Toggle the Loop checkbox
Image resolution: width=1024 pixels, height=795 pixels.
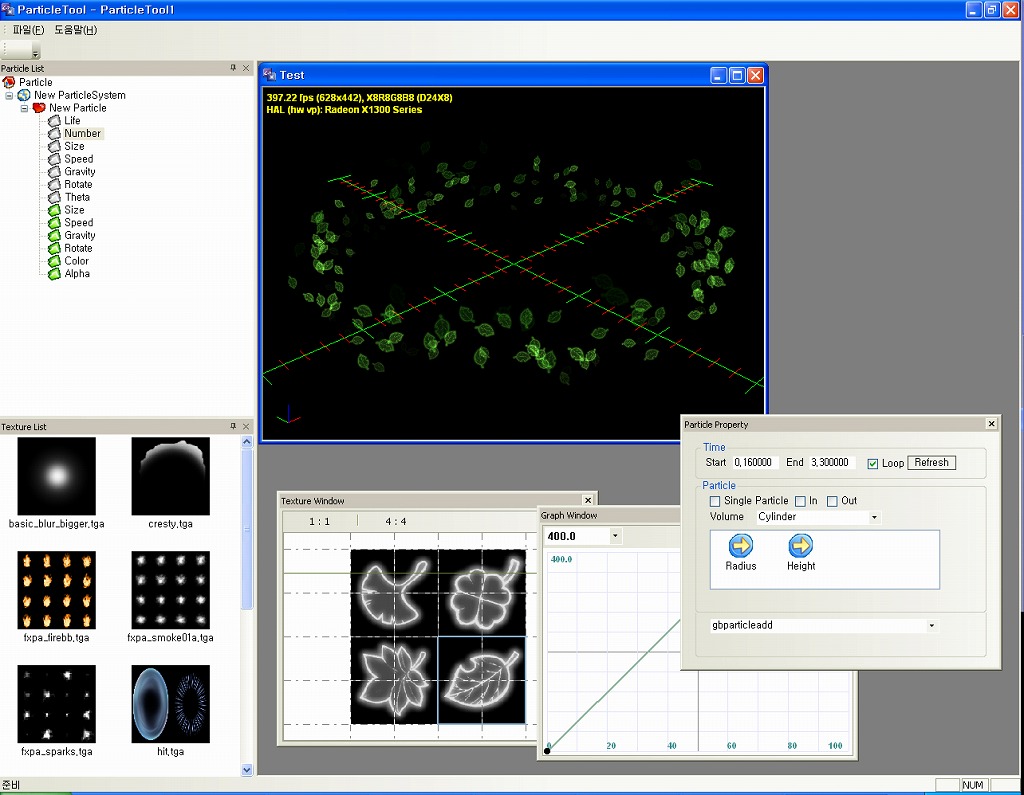(x=873, y=464)
